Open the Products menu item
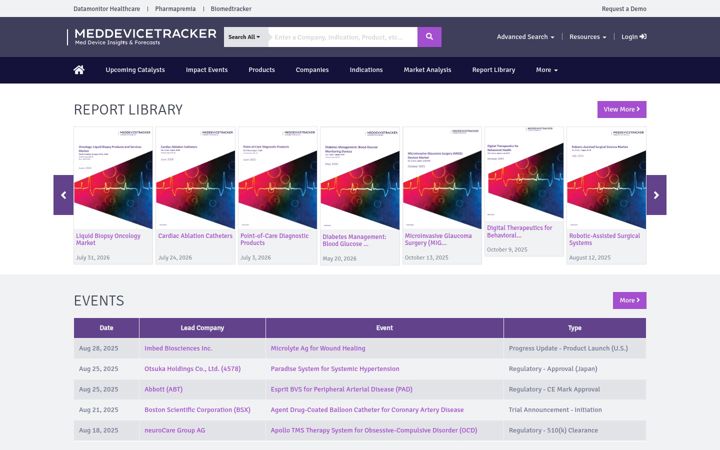Image resolution: width=720 pixels, height=450 pixels. (x=262, y=70)
